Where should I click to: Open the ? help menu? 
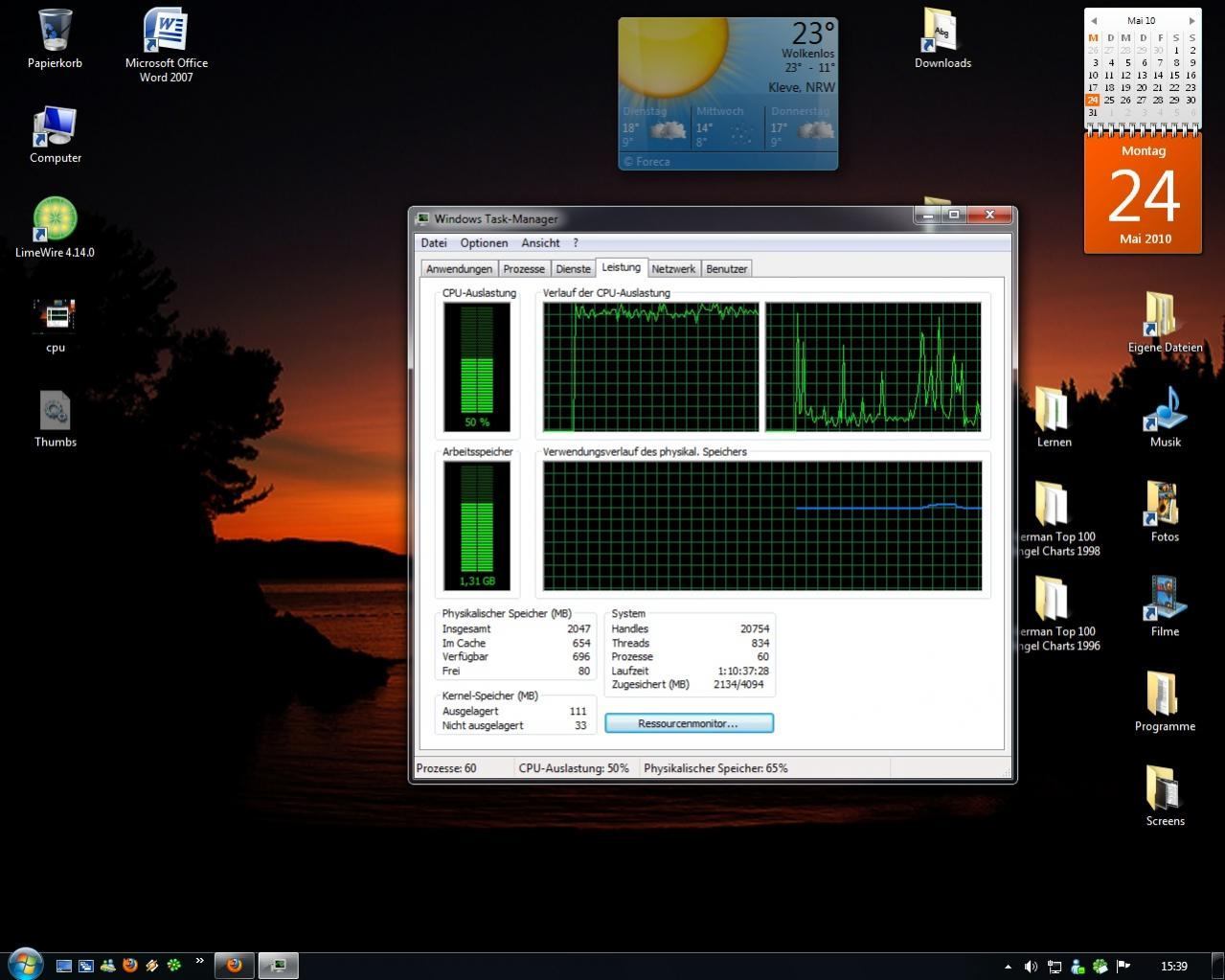576,242
